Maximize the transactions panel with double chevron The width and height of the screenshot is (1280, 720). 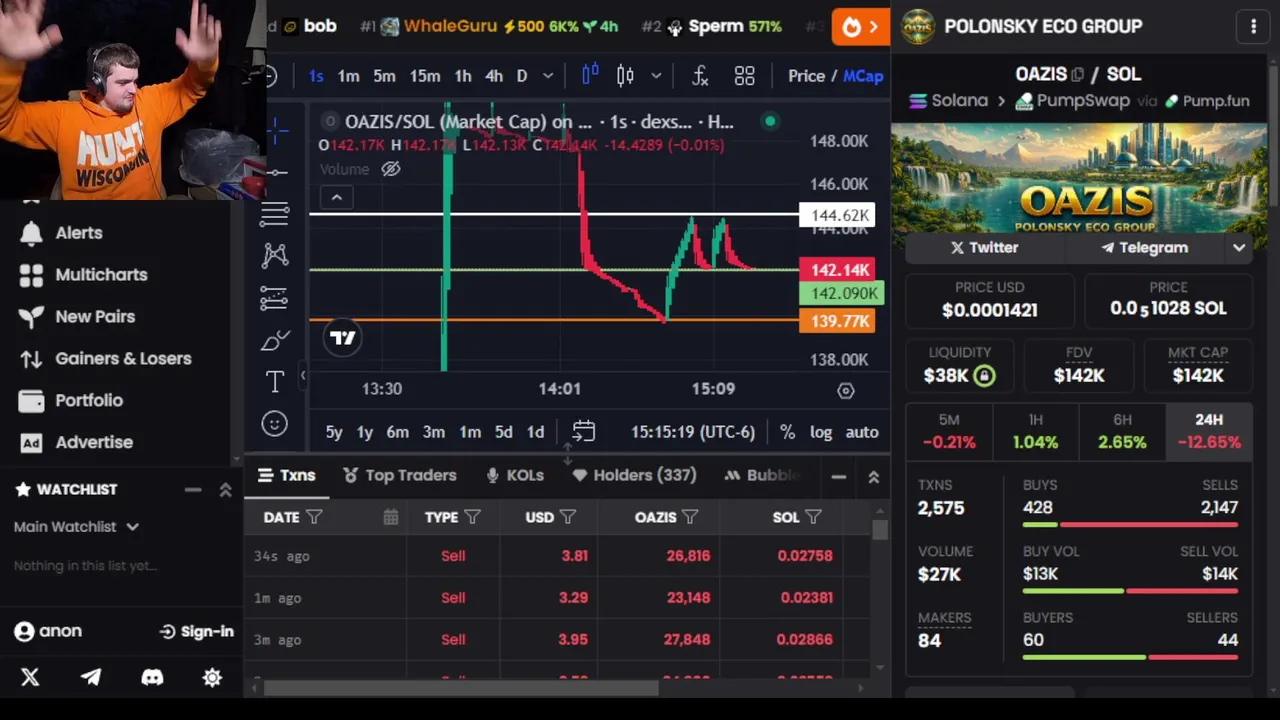(873, 477)
